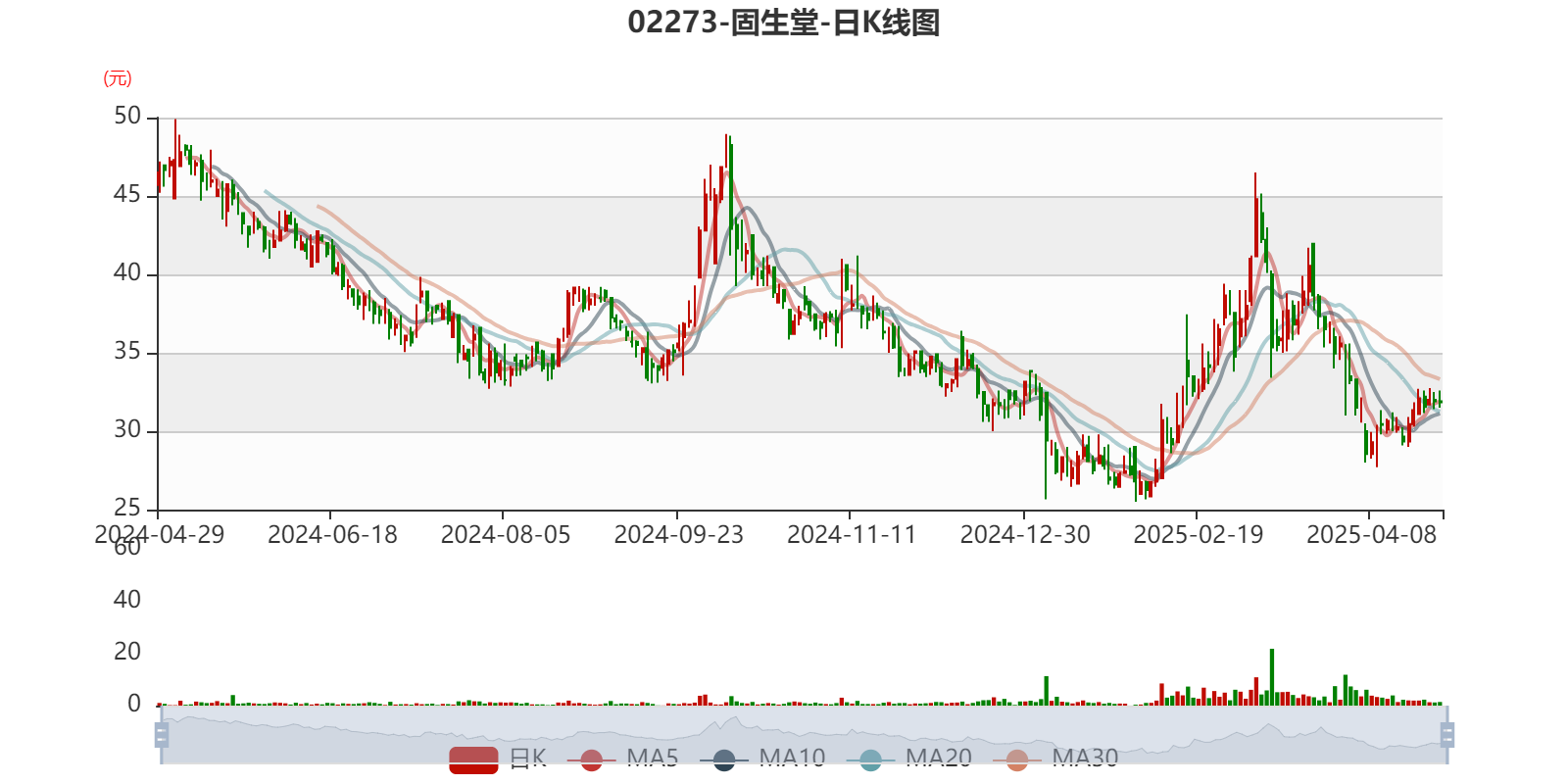Click the data zoom overview area
Image resolution: width=1568 pixels, height=784 pixels.
pos(804,734)
